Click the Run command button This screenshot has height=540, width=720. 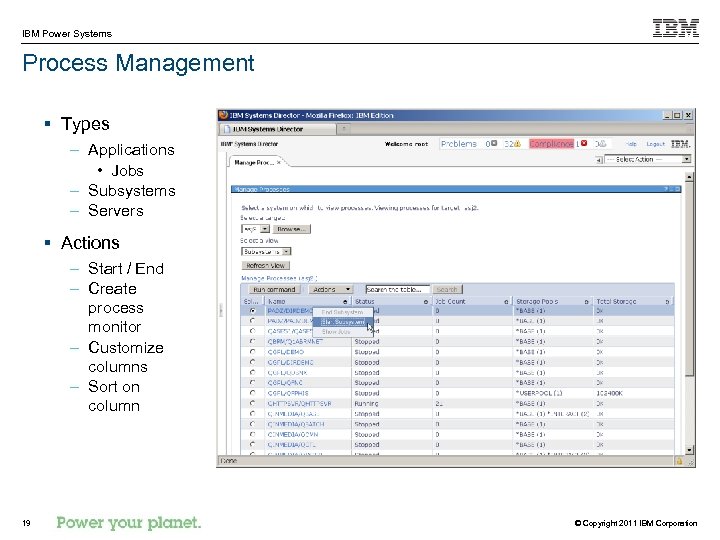click(274, 289)
